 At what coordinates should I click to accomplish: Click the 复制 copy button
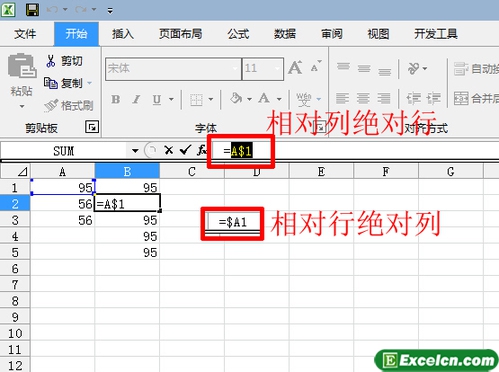click(63, 83)
